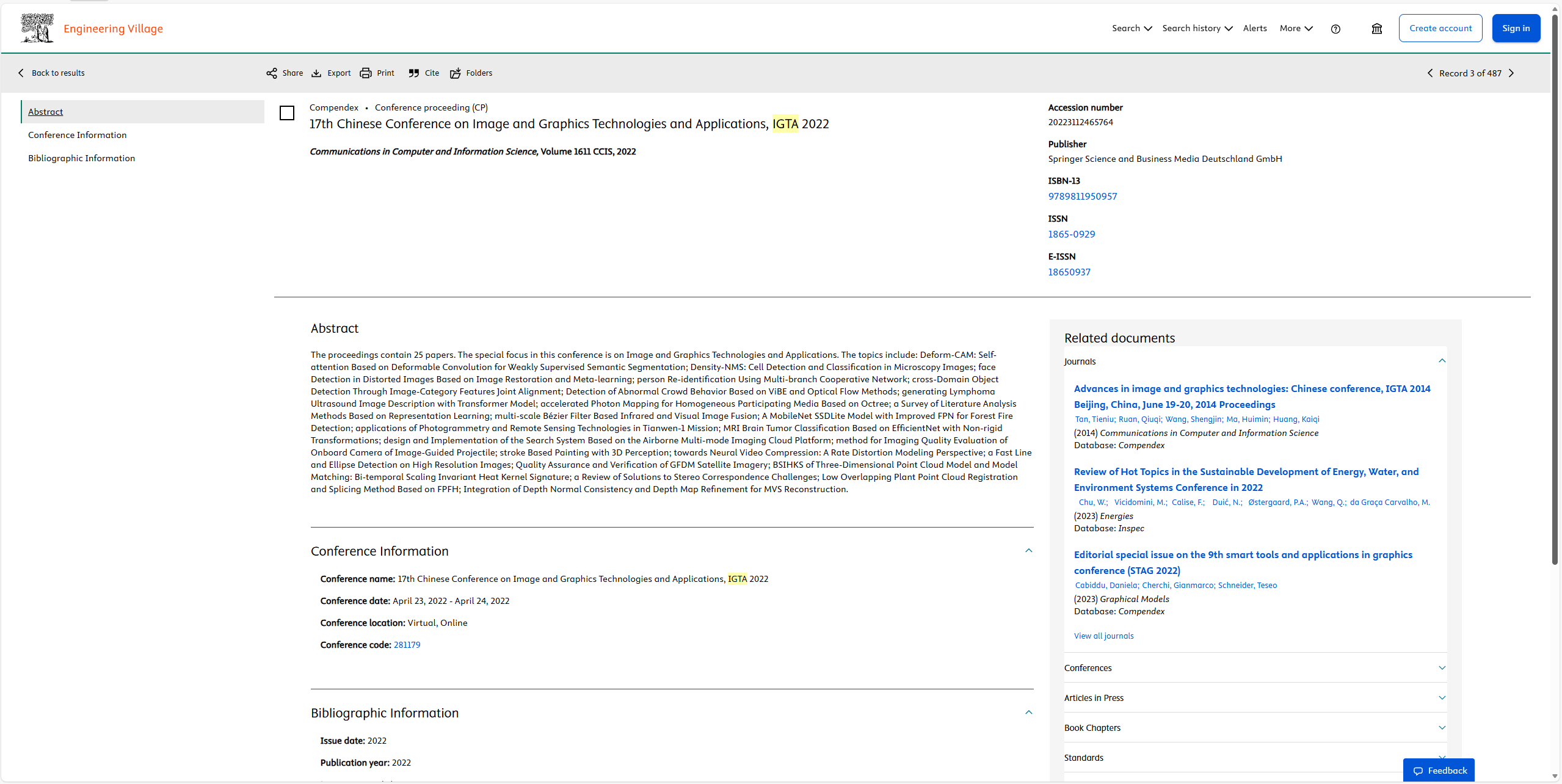Select the record checkbox beside title
This screenshot has width=1562, height=784.
[x=287, y=113]
